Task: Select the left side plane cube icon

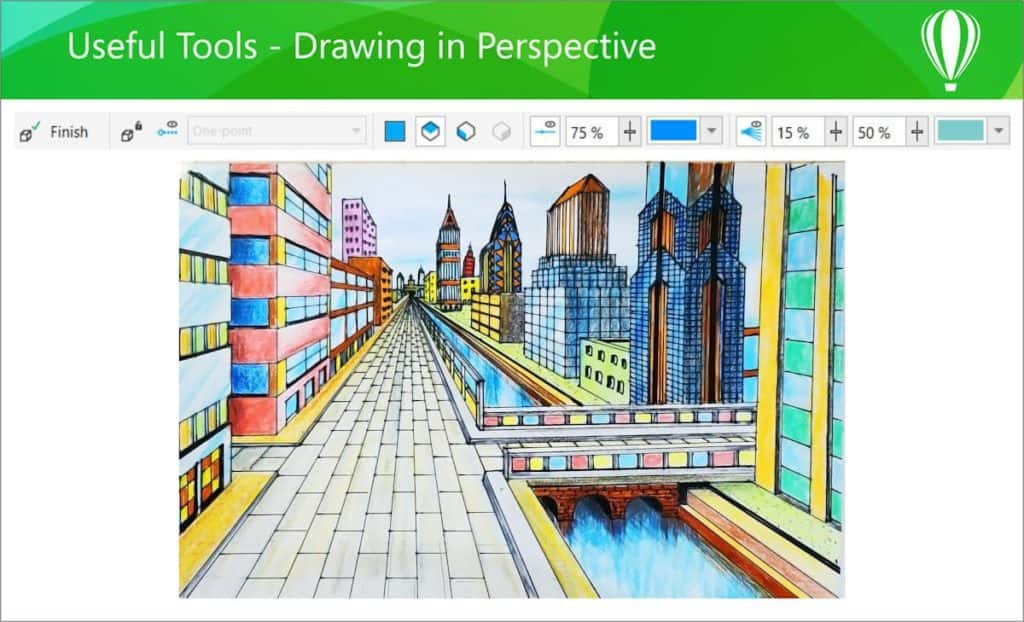Action: pos(466,131)
